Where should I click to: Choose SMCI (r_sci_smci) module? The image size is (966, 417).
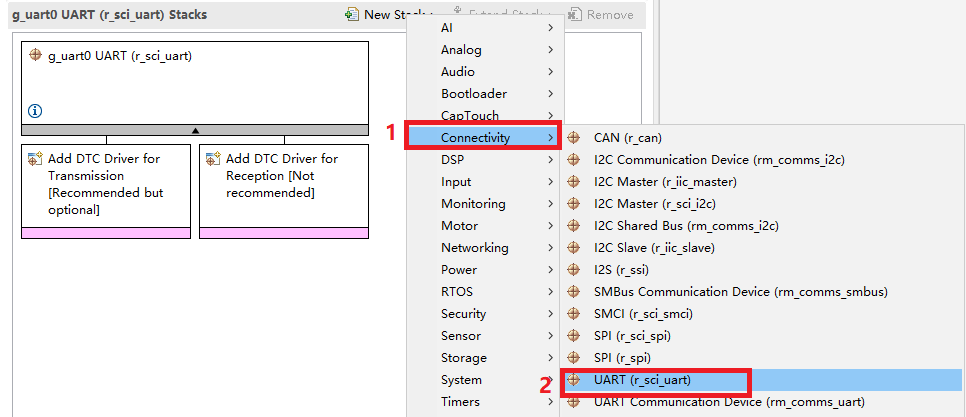click(762, 314)
